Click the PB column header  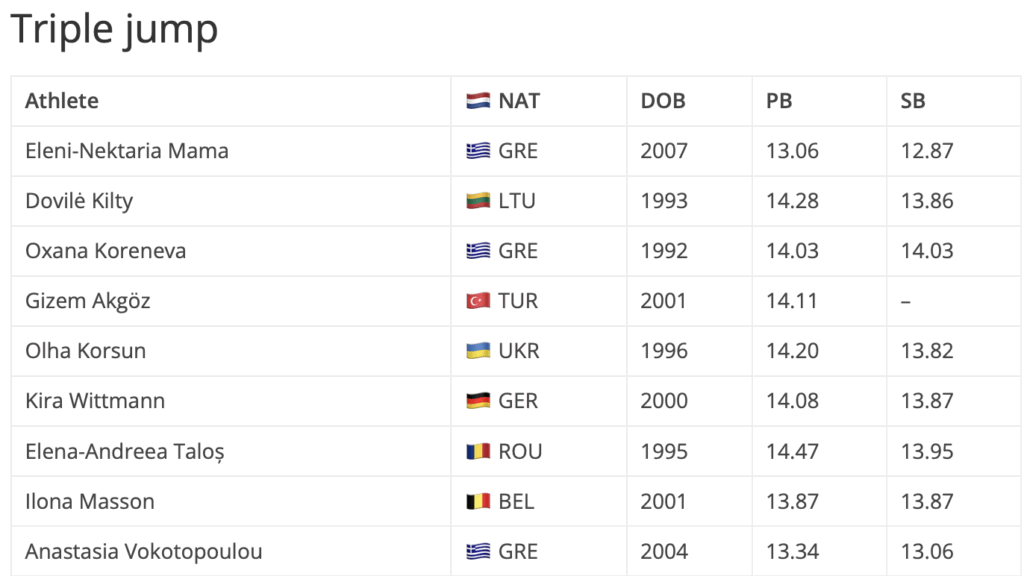coord(779,101)
